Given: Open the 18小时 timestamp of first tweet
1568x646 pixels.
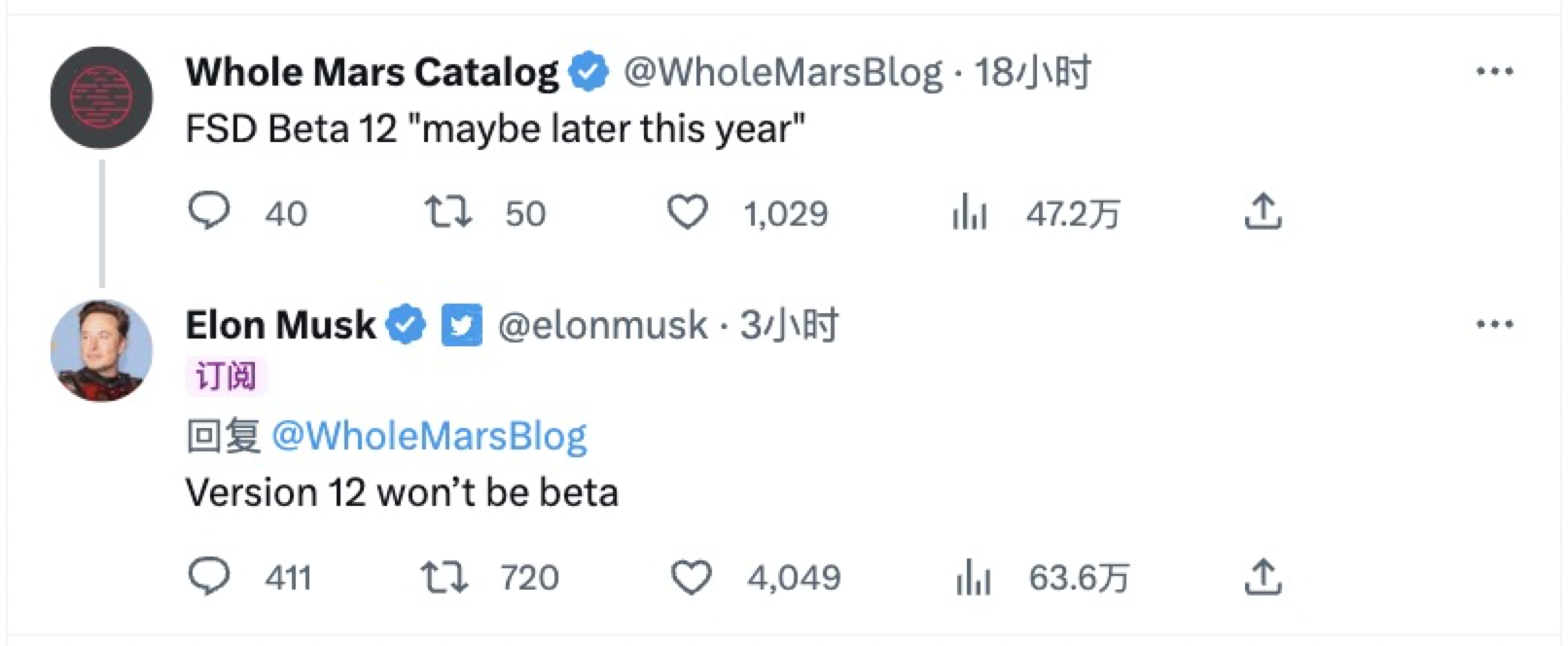Looking at the screenshot, I should point(1033,72).
